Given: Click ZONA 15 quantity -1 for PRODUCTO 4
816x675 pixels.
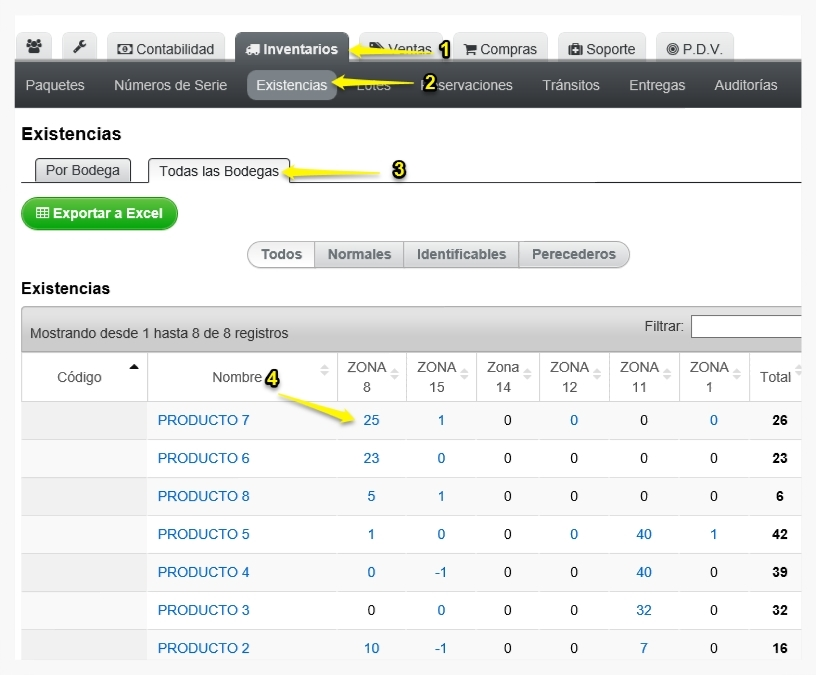Looking at the screenshot, I should [x=440, y=572].
